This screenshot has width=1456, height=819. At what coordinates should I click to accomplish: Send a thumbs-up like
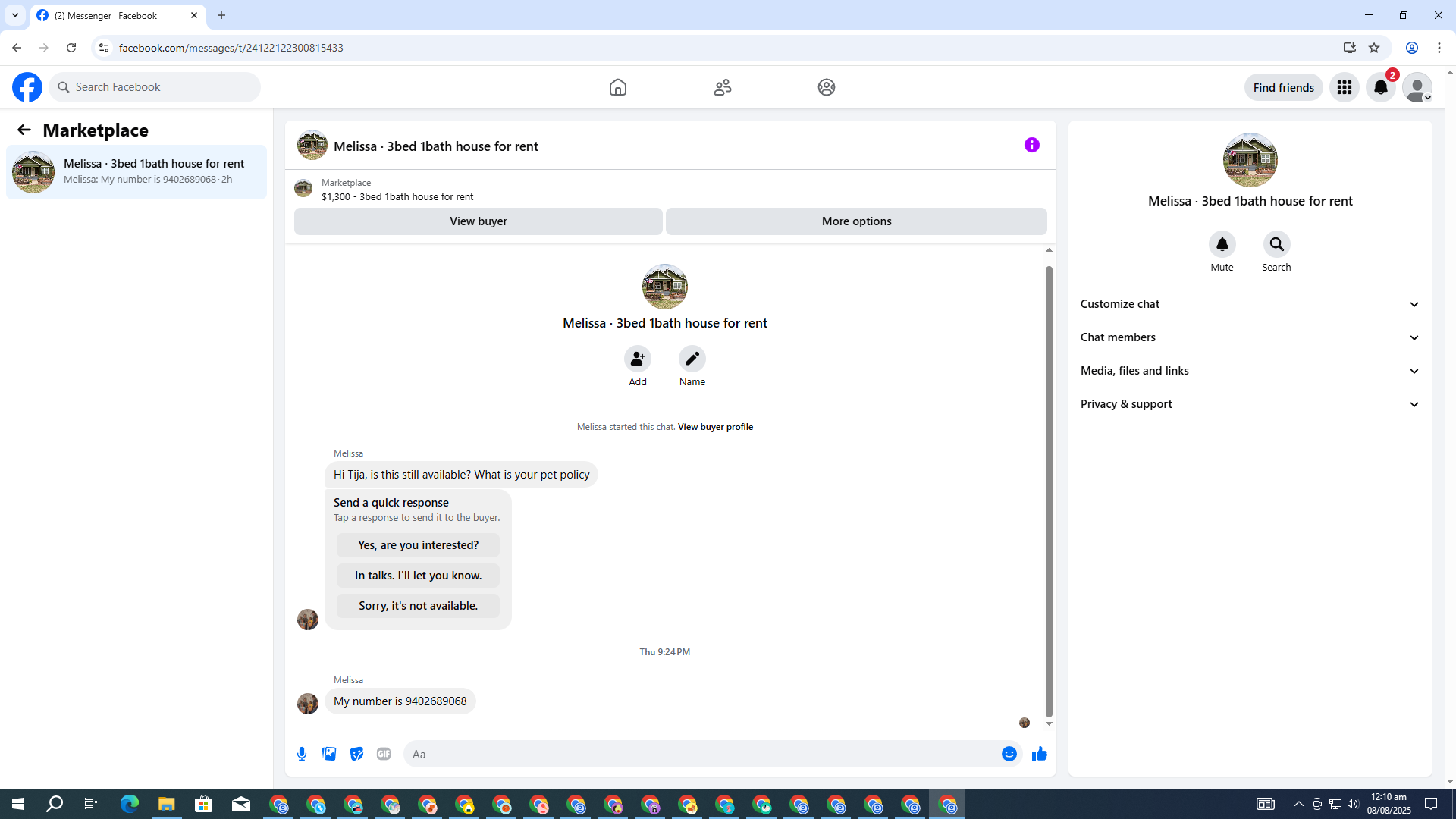1039,754
